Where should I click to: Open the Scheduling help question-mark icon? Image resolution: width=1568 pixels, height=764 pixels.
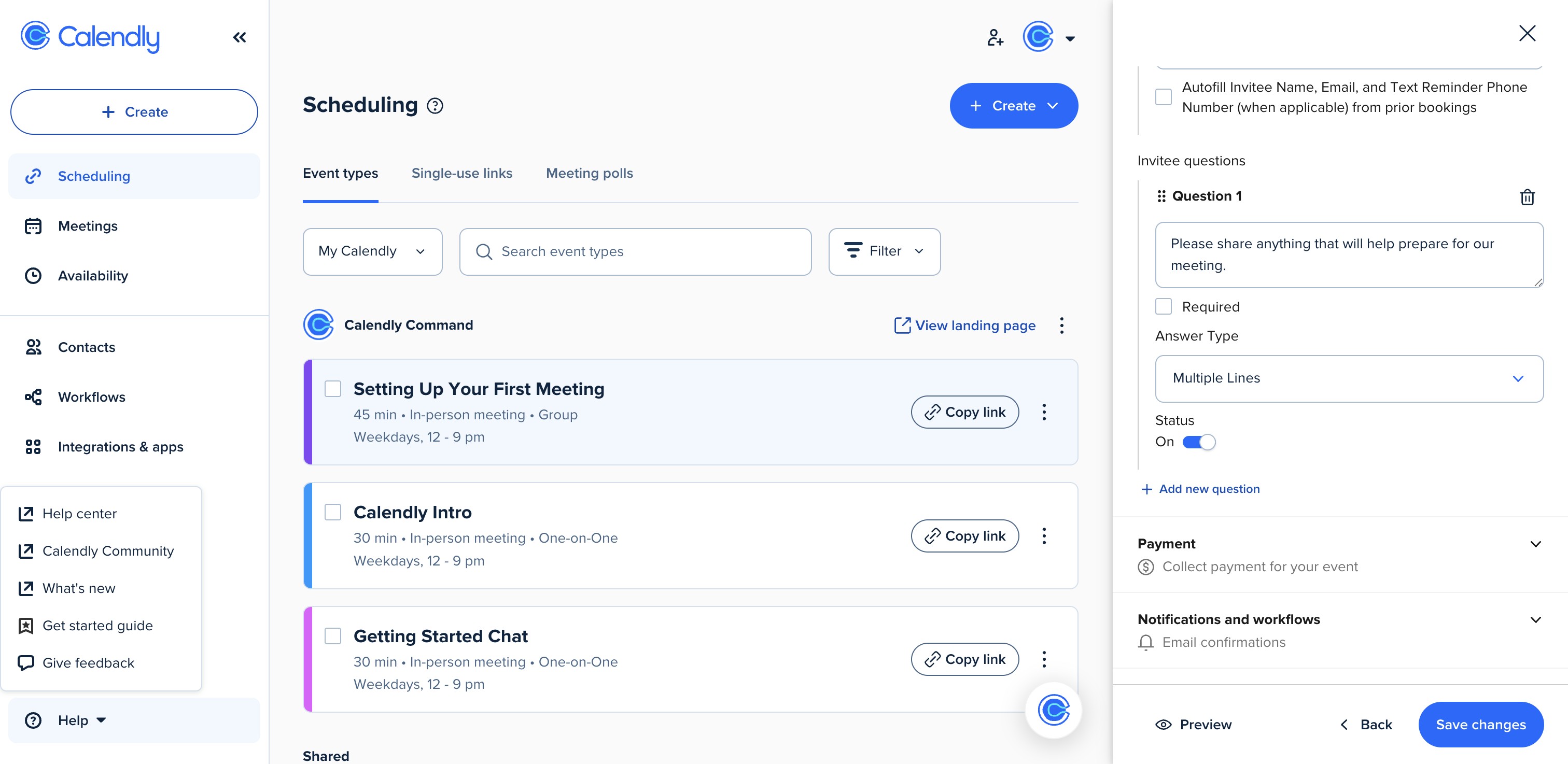pos(435,106)
